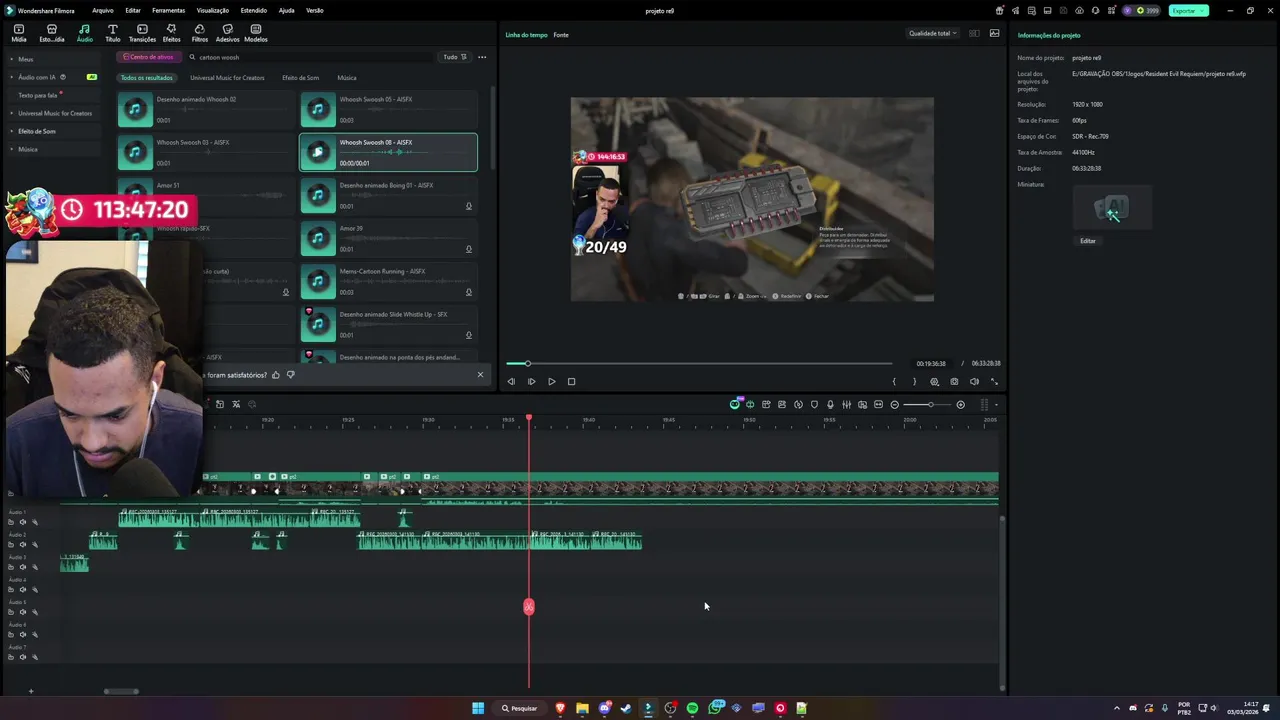Open fullscreen preview icon
The height and width of the screenshot is (720, 1280).
point(994,381)
